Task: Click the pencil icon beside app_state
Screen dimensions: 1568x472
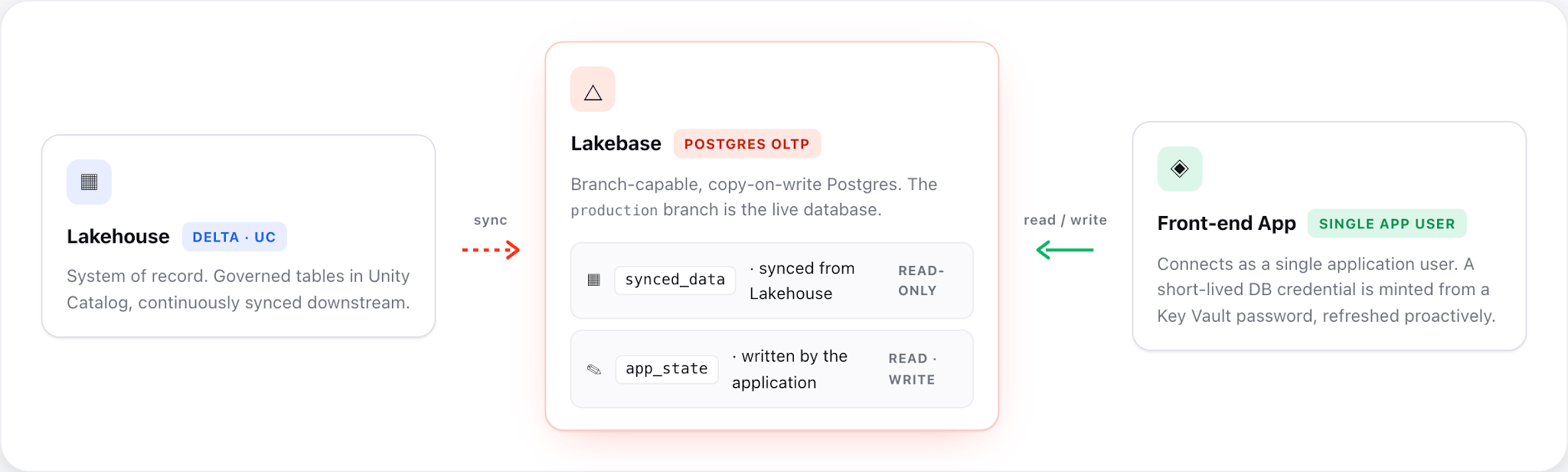Action: 594,369
